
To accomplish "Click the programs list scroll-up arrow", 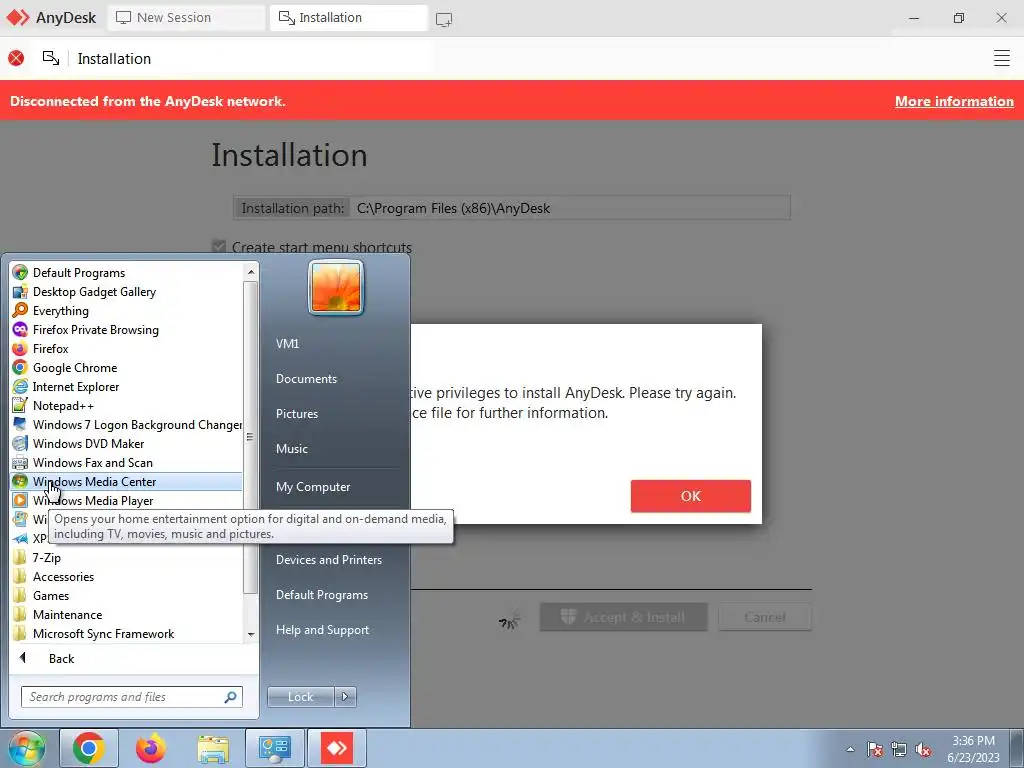I will pos(251,271).
